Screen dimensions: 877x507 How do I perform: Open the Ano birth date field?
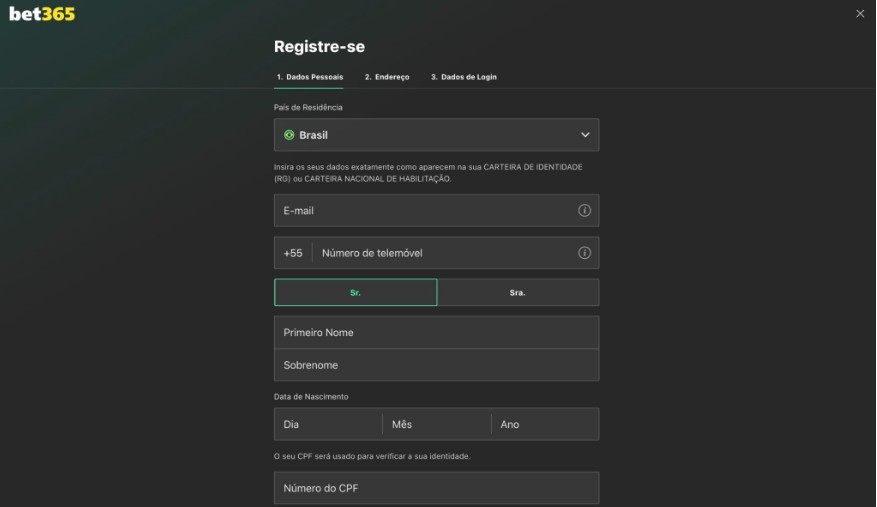click(x=545, y=424)
